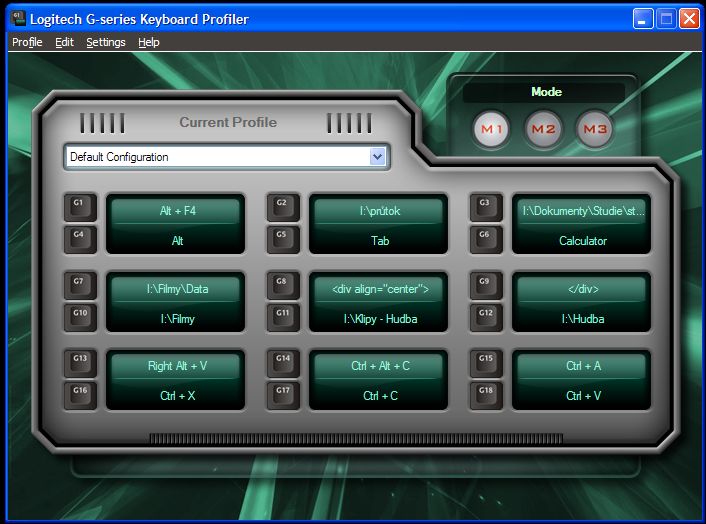Select the G13 key icon
The image size is (706, 524).
tap(79, 363)
